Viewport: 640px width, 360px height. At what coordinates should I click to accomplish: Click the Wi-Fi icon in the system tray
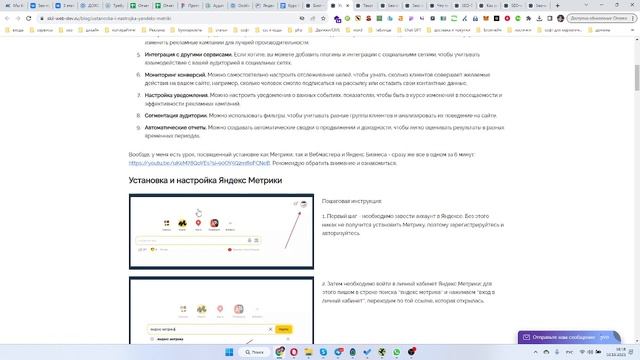[582, 352]
